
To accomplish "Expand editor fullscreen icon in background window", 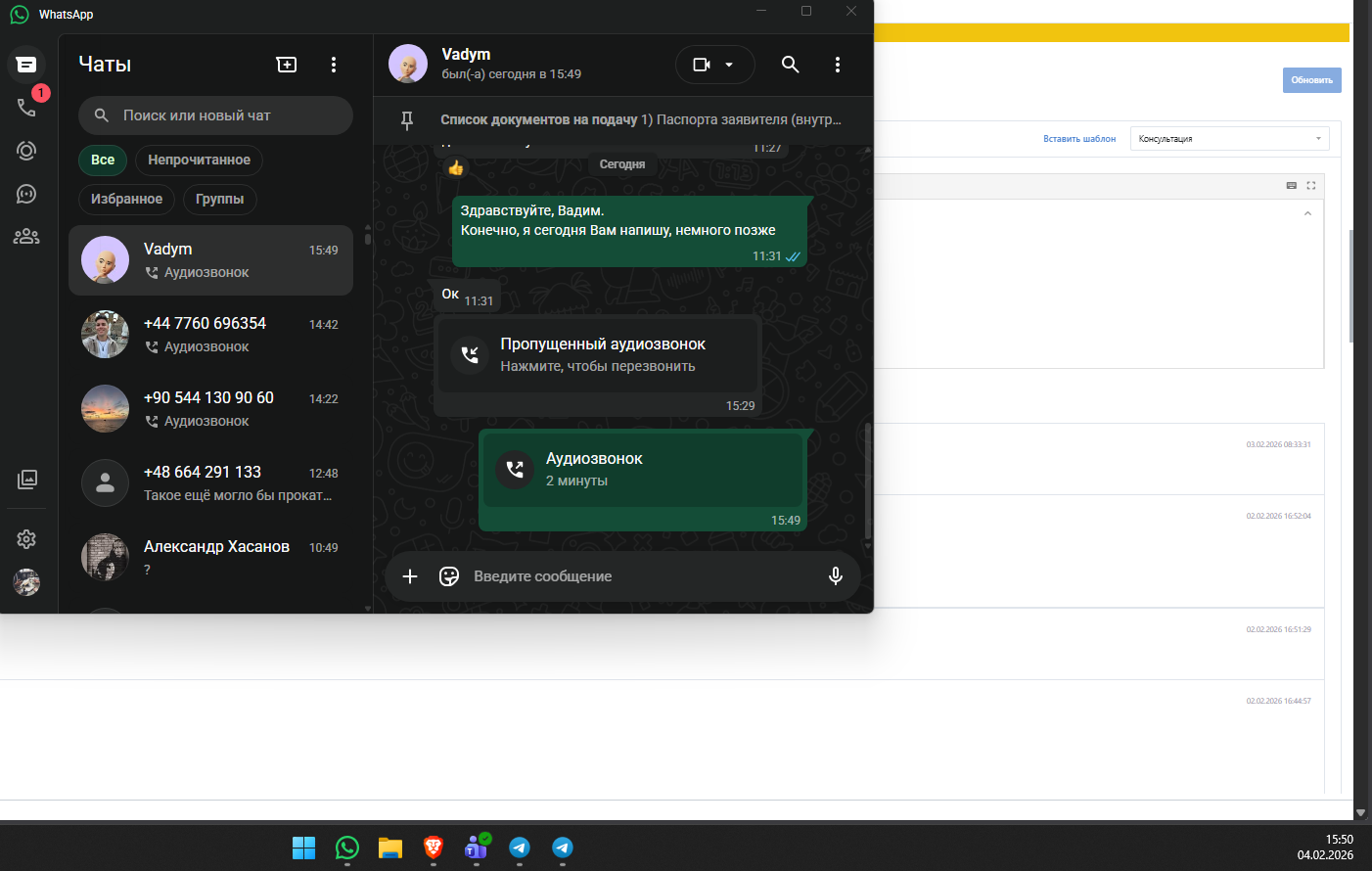I will pyautogui.click(x=1311, y=185).
